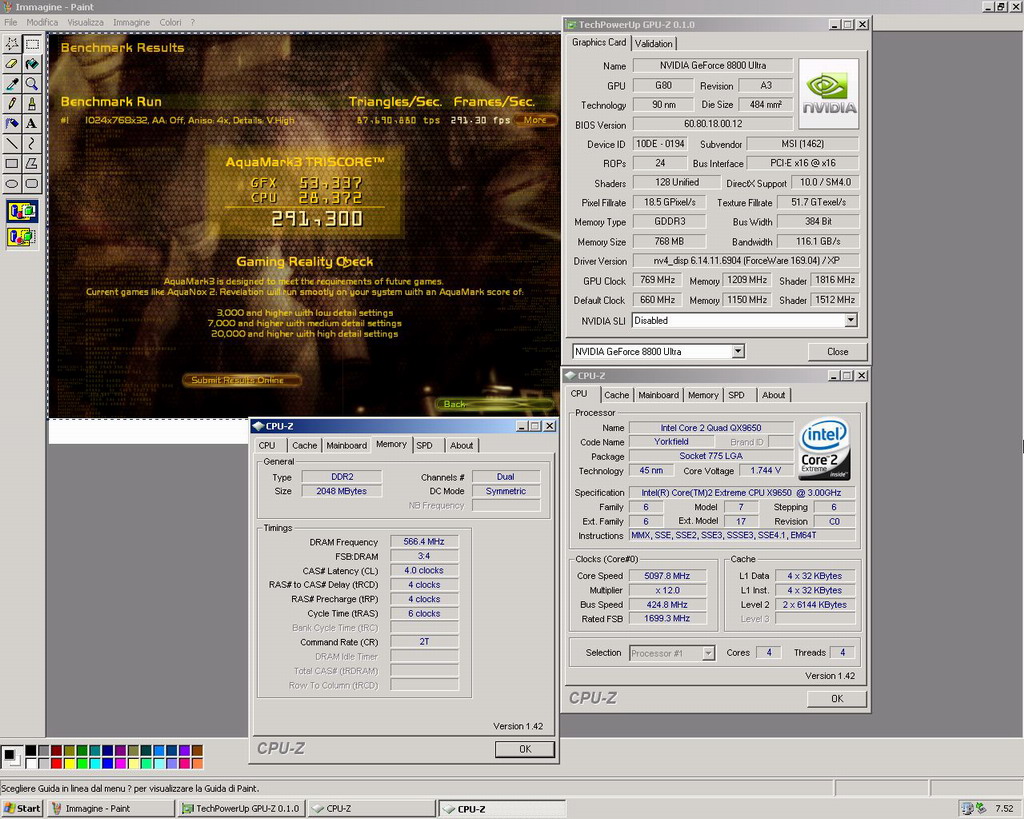
Task: Click OK in the CPU-Z Memory window
Action: click(x=525, y=749)
